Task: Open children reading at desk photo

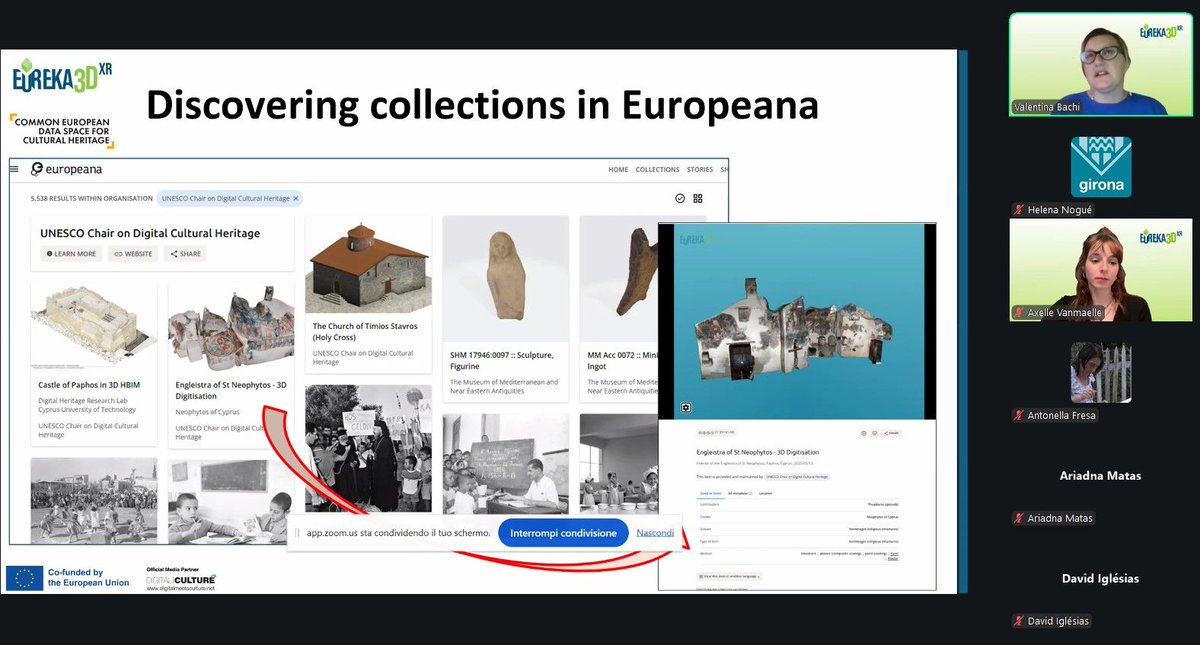Action: tap(231, 500)
